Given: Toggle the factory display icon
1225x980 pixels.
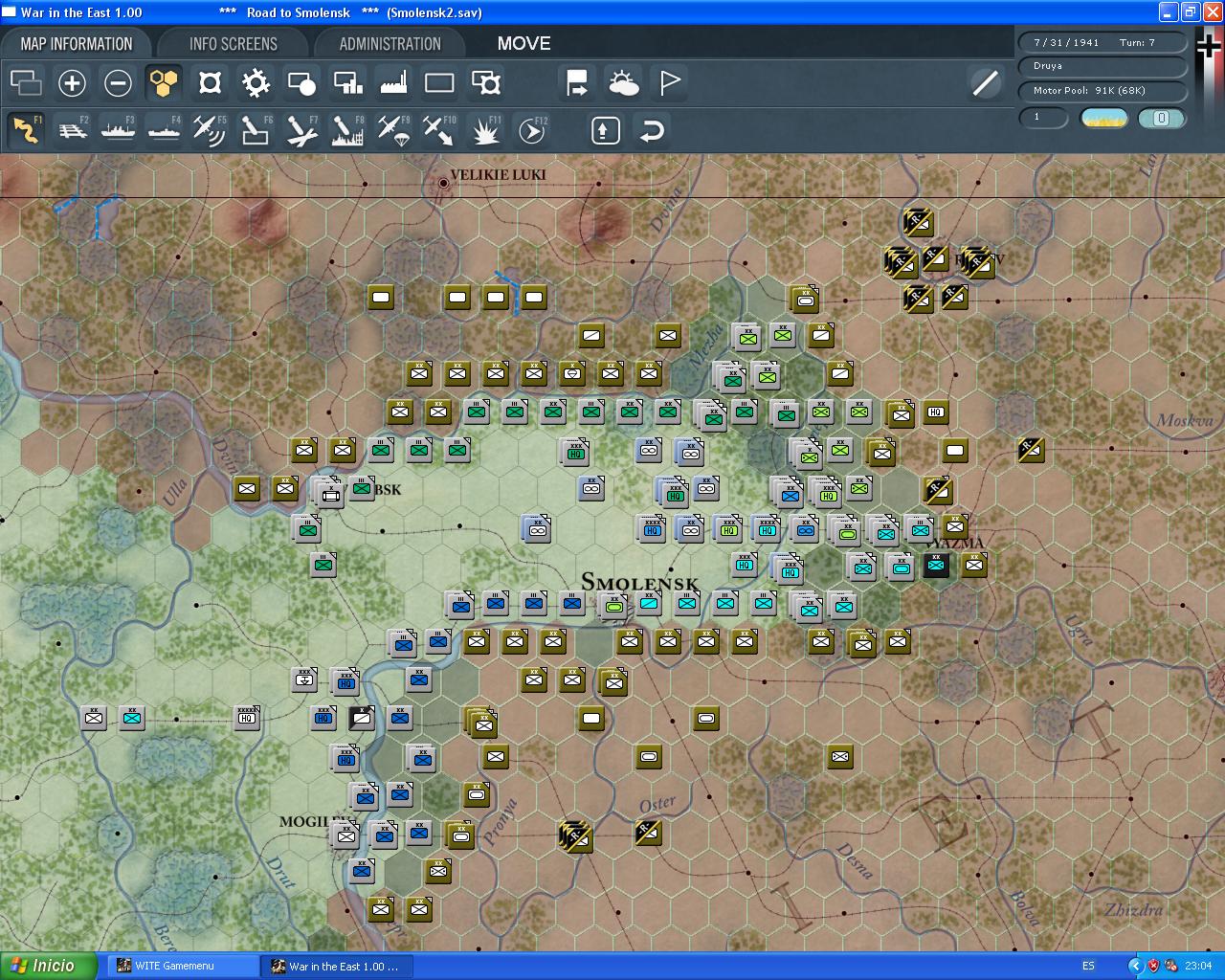Looking at the screenshot, I should point(393,83).
